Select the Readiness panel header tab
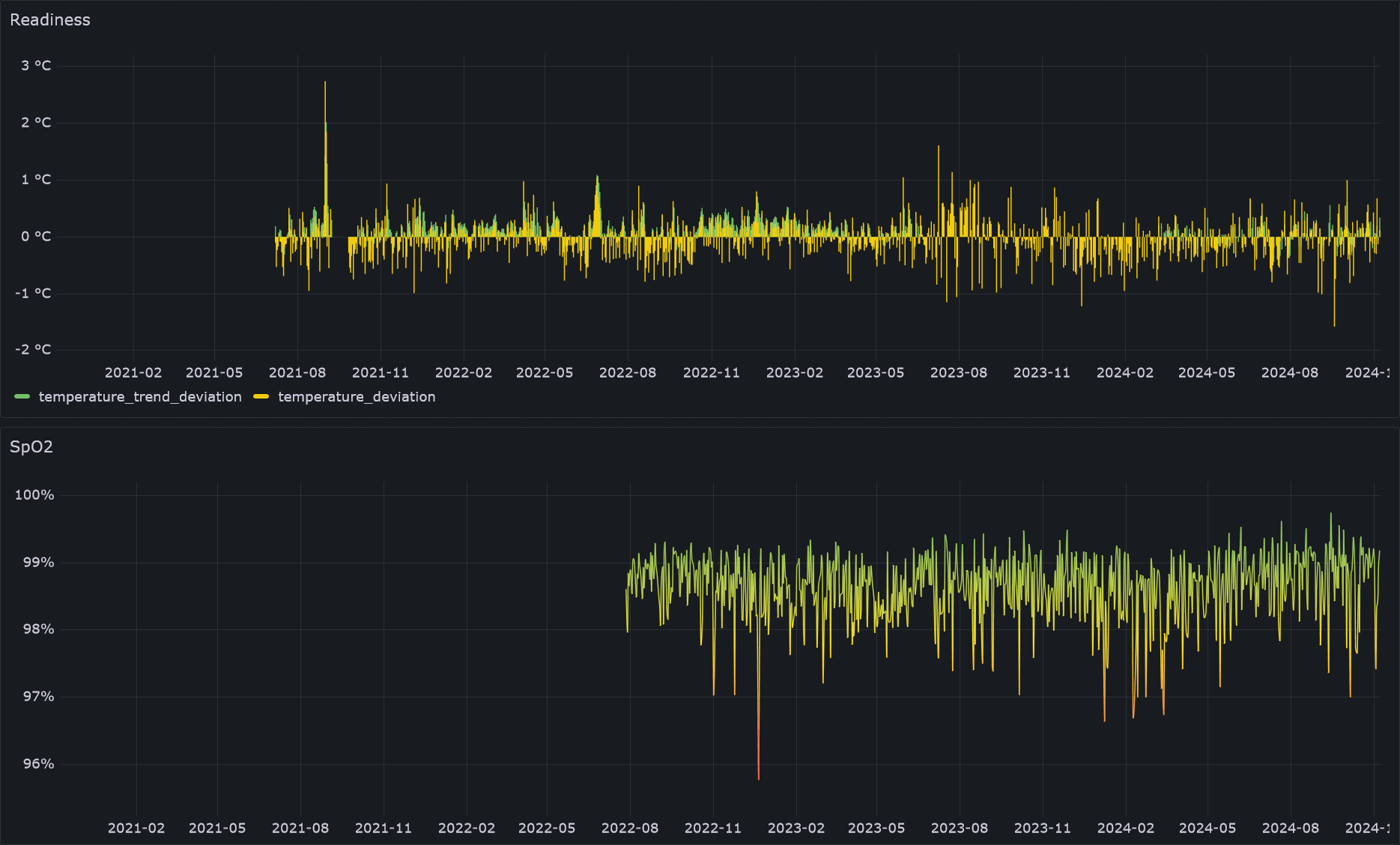1400x845 pixels. pyautogui.click(x=51, y=19)
